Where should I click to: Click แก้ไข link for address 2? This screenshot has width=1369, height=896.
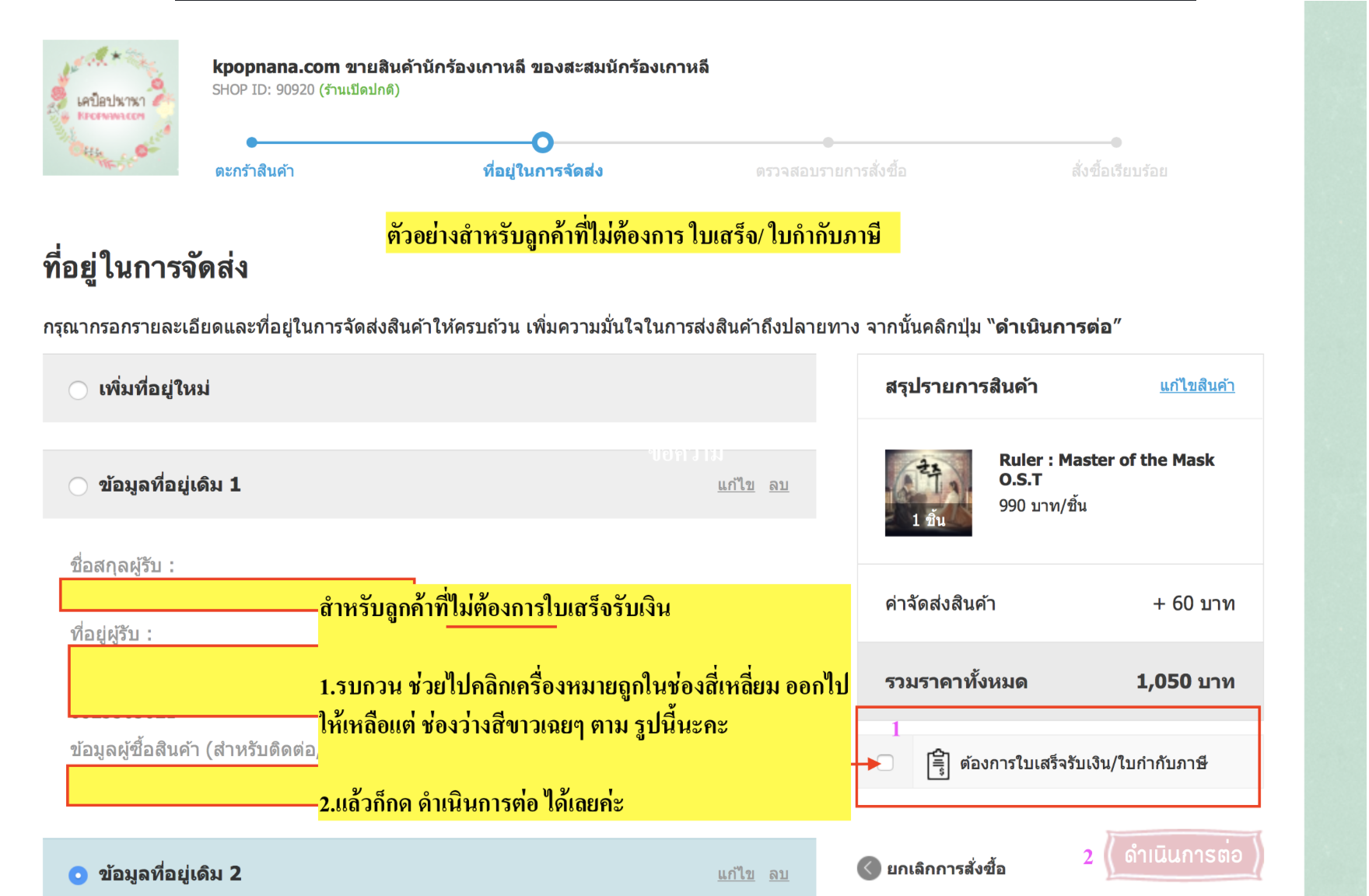click(736, 874)
